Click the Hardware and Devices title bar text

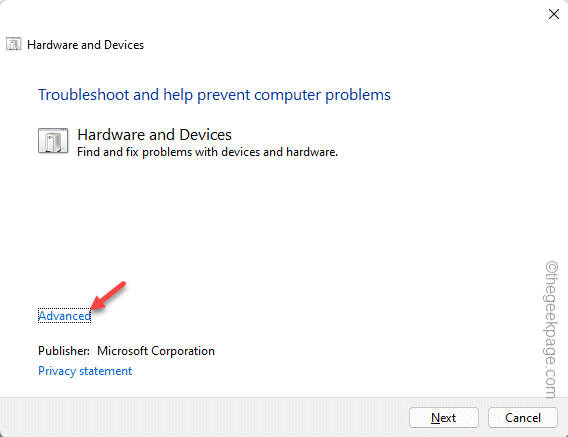pos(85,45)
